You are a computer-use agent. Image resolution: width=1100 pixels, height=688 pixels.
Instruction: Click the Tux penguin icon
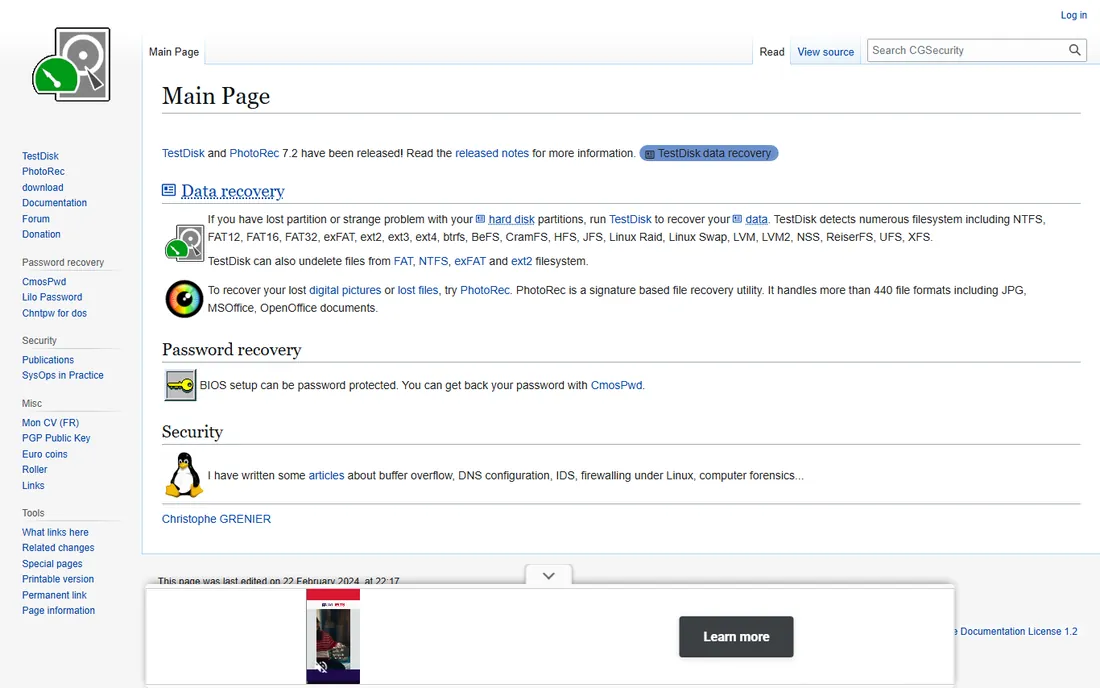(x=184, y=475)
